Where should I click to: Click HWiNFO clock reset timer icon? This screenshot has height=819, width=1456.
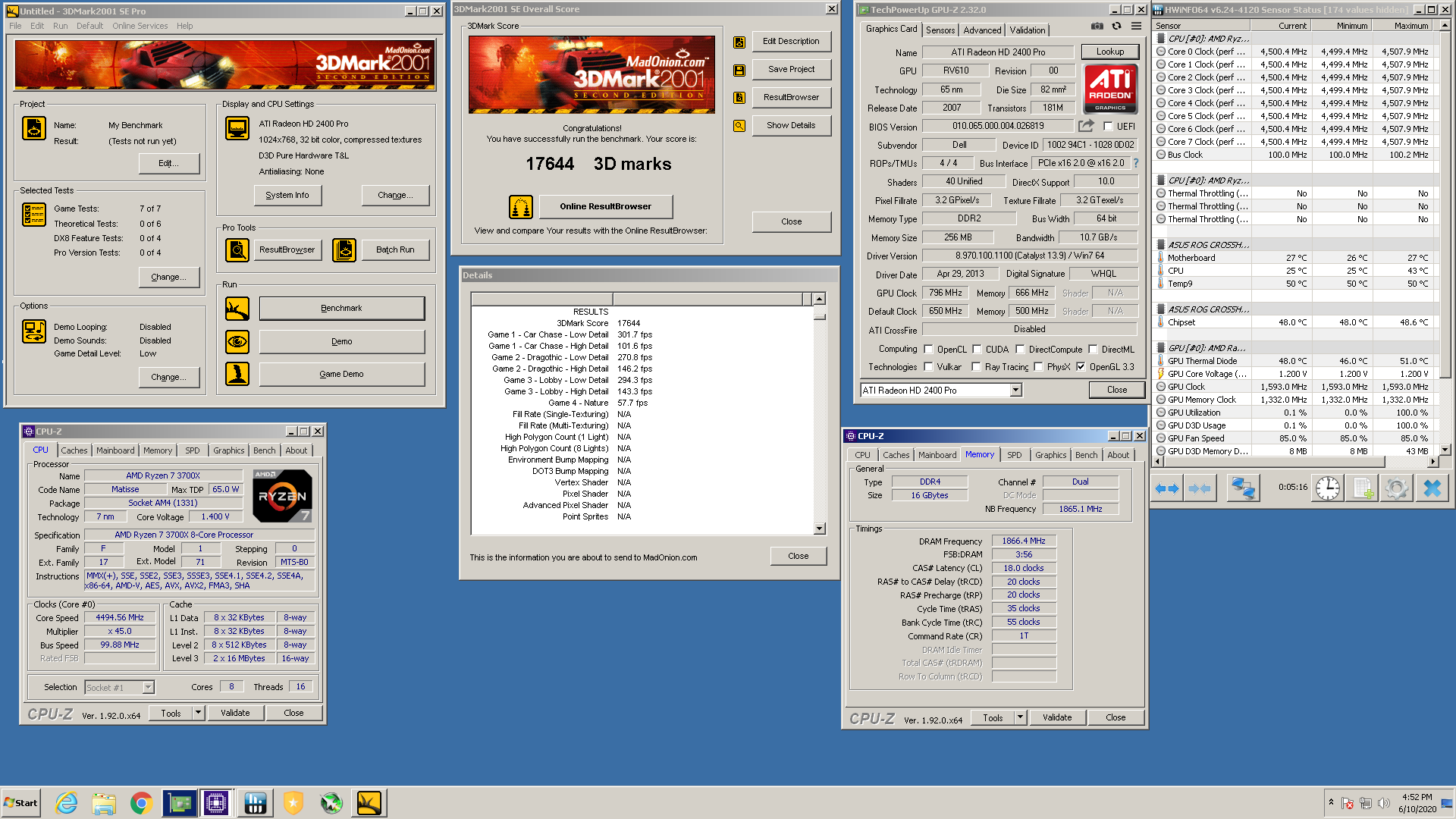pyautogui.click(x=1328, y=488)
